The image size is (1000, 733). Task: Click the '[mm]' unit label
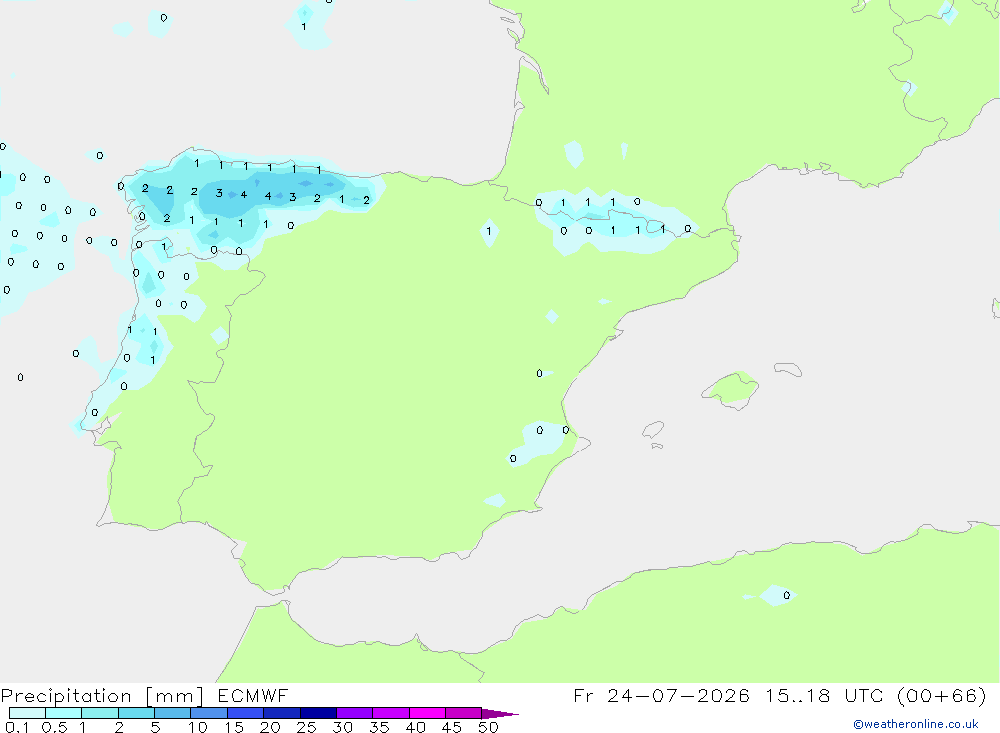(x=175, y=696)
